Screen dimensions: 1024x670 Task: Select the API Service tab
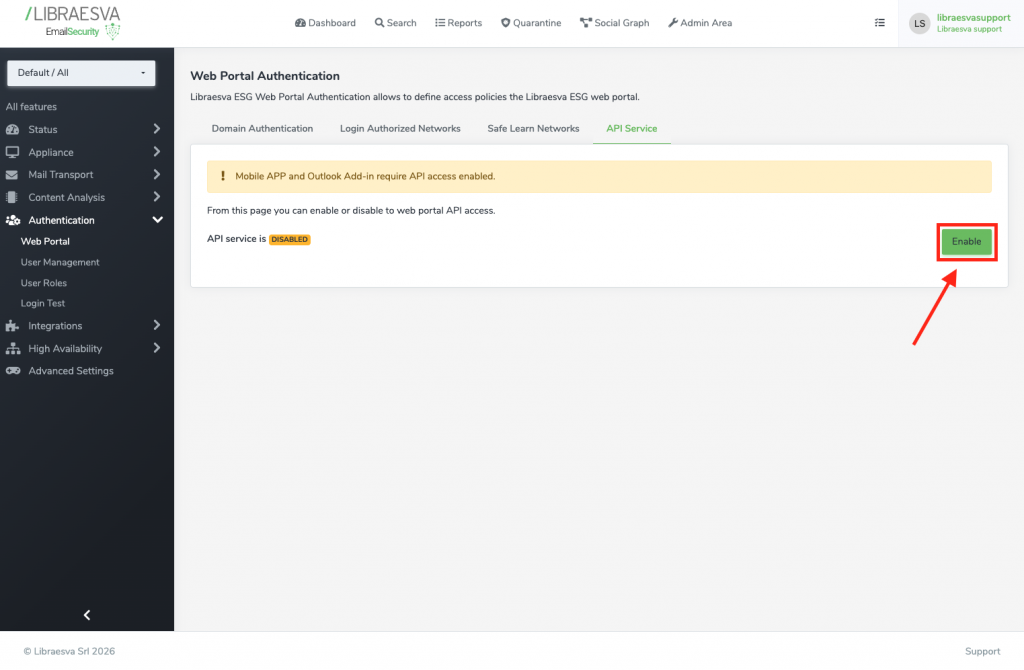[632, 129]
